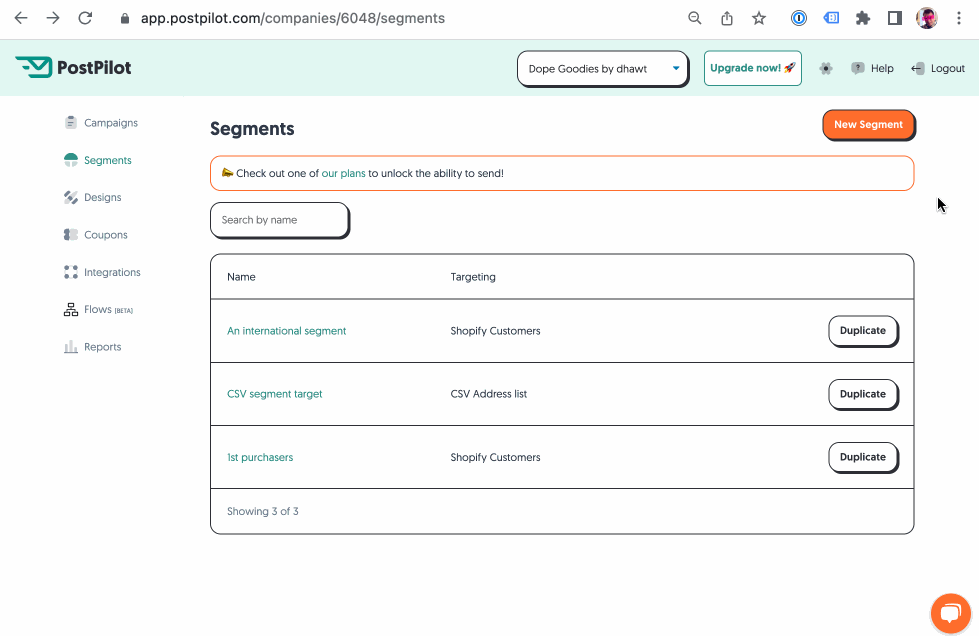Viewport: 979px width, 636px height.
Task: Click the 1Password extension icon
Action: tap(799, 18)
